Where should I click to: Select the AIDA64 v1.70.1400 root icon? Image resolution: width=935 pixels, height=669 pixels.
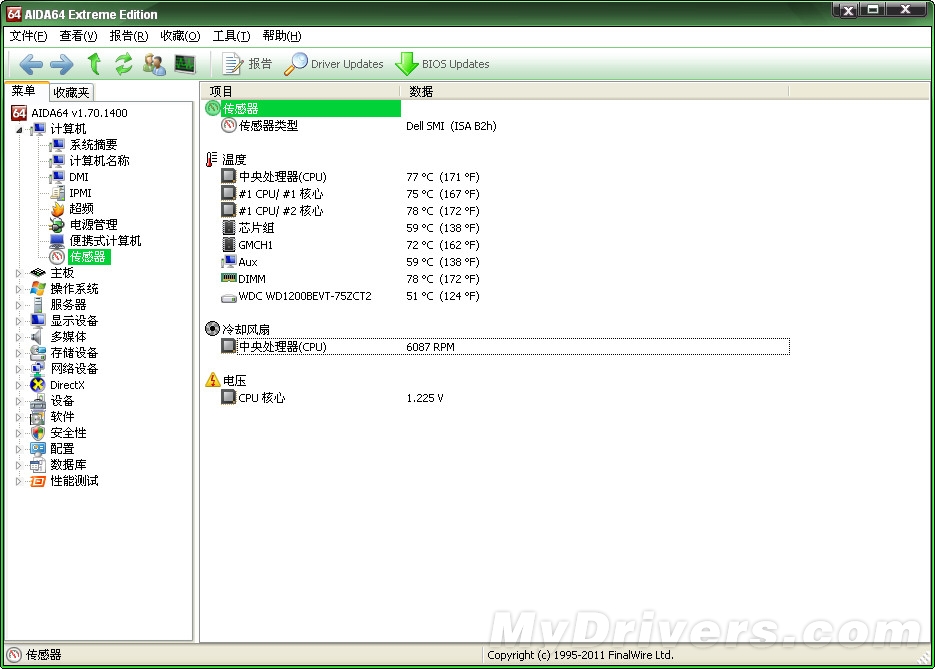coord(19,113)
